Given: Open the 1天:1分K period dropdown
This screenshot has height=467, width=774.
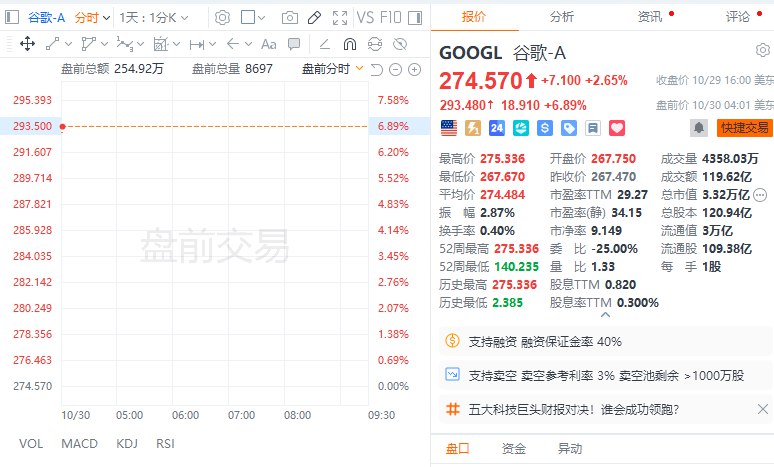Looking at the screenshot, I should pyautogui.click(x=154, y=18).
